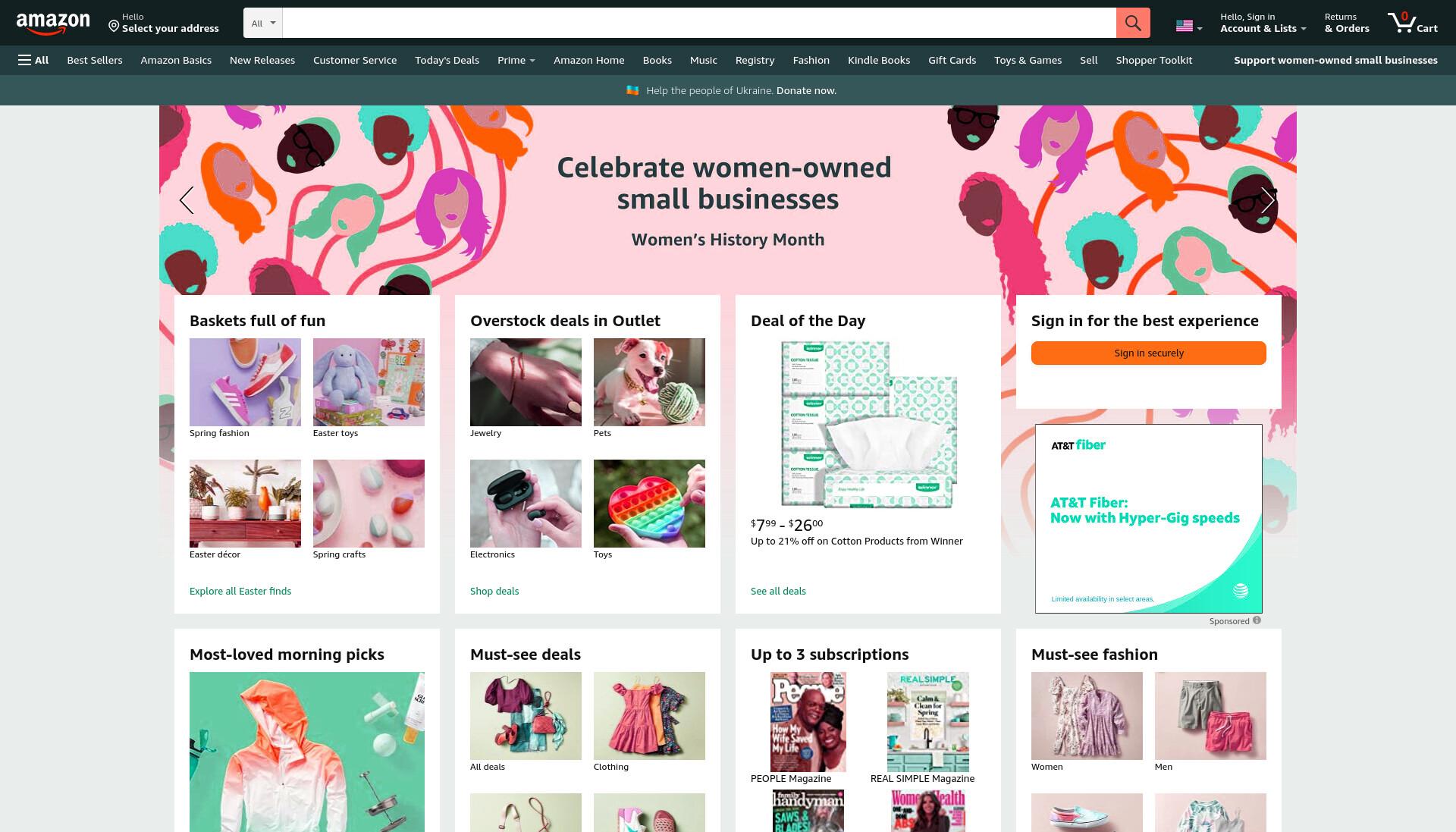The width and height of the screenshot is (1456, 832).
Task: Click the Amazon logo
Action: pyautogui.click(x=53, y=24)
